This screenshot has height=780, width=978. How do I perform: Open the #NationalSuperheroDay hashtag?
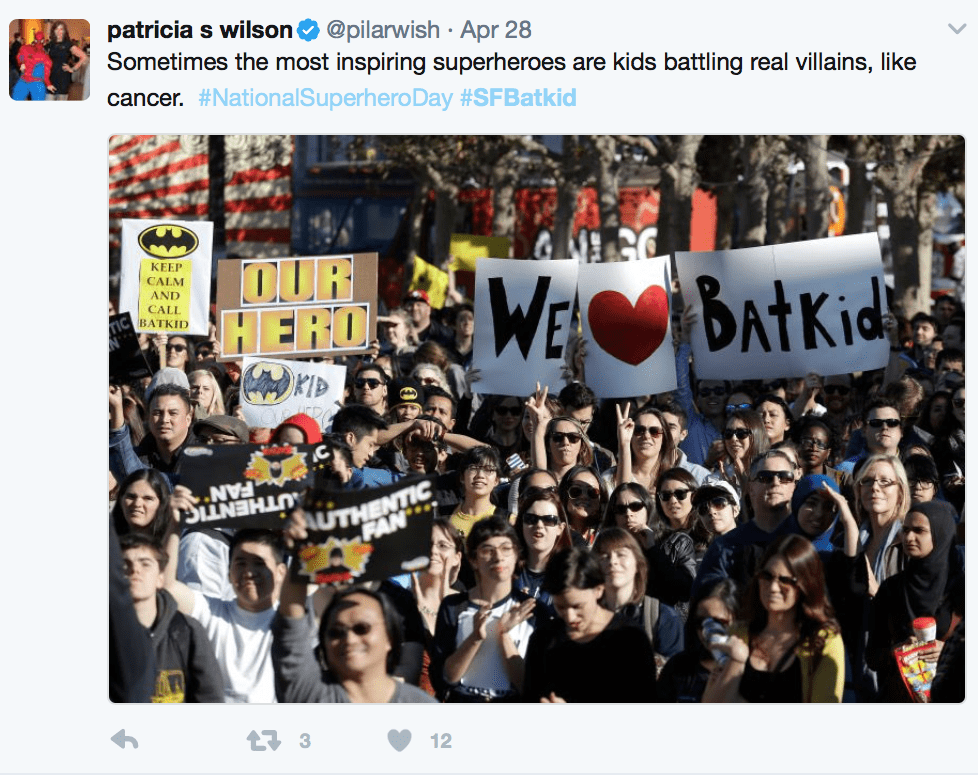coord(325,98)
